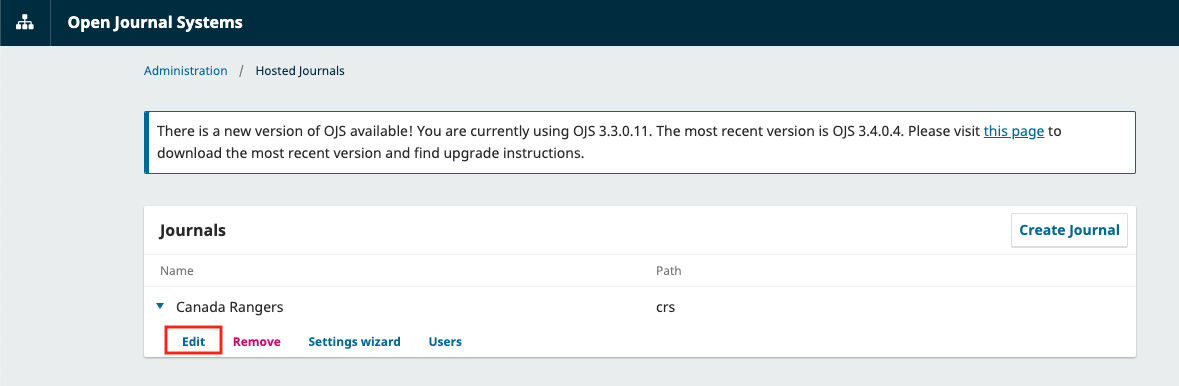Go to Administration breadcrumb link
The height and width of the screenshot is (386, 1179).
[x=186, y=71]
